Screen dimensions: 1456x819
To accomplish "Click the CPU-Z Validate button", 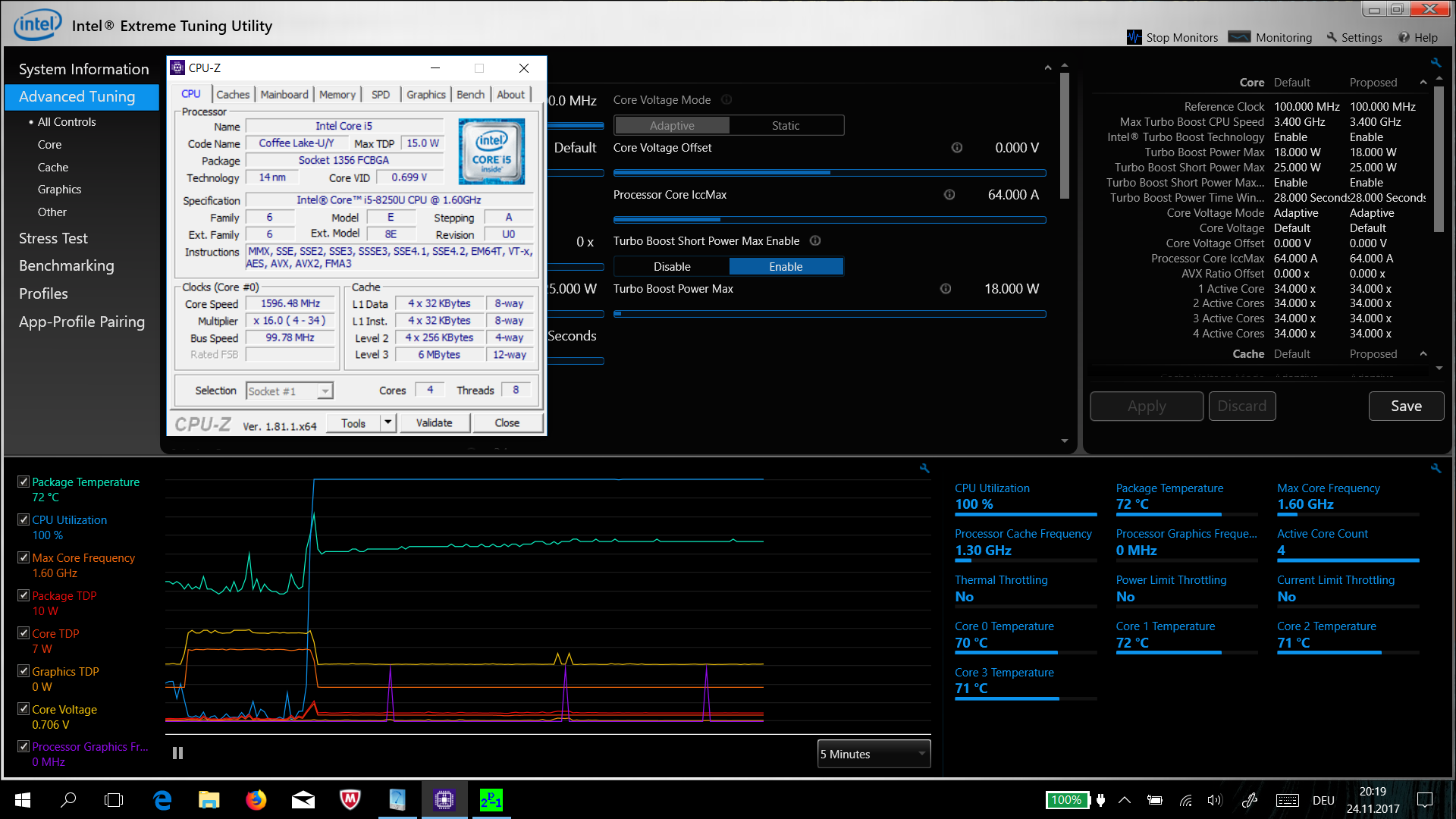I will (x=434, y=422).
